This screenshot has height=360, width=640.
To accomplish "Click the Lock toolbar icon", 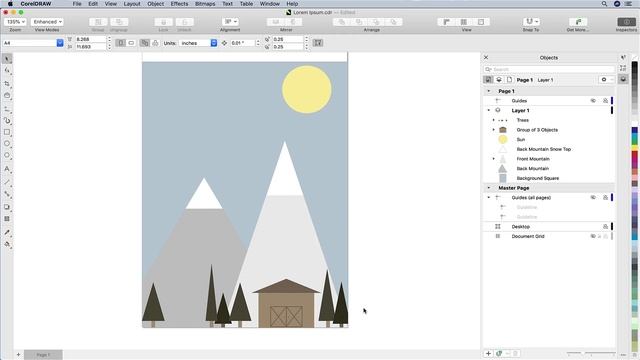I will (163, 22).
